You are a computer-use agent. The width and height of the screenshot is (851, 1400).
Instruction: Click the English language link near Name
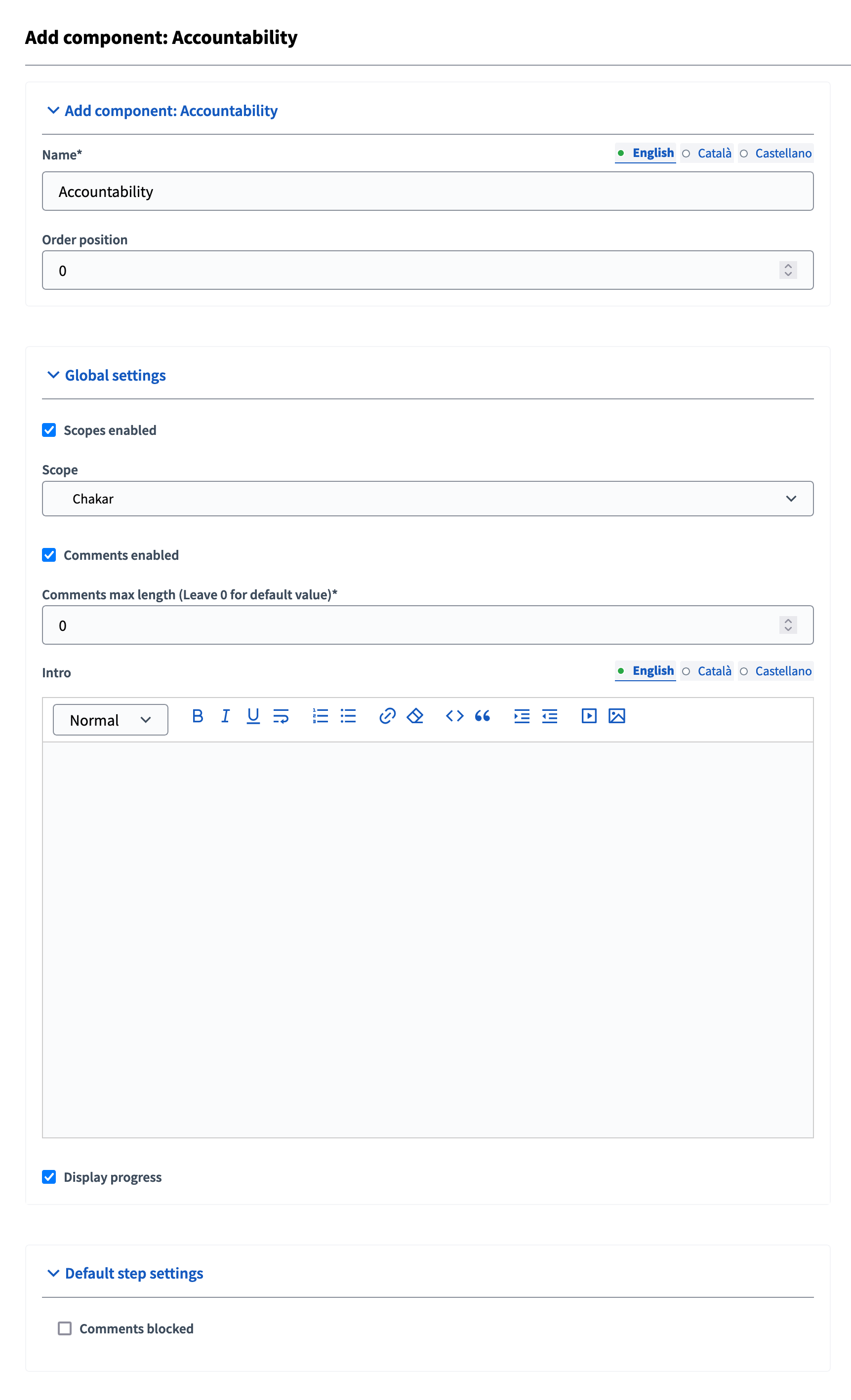click(x=652, y=153)
